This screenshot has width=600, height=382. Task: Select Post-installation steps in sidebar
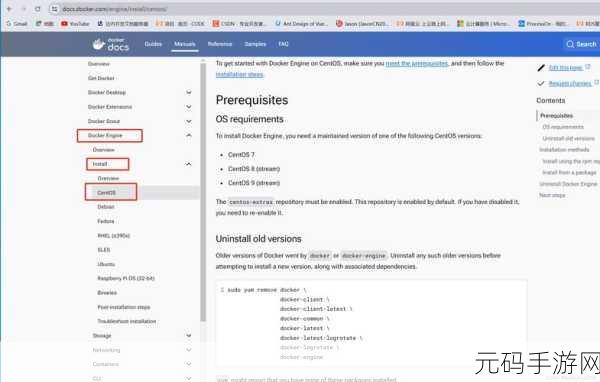pyautogui.click(x=124, y=307)
